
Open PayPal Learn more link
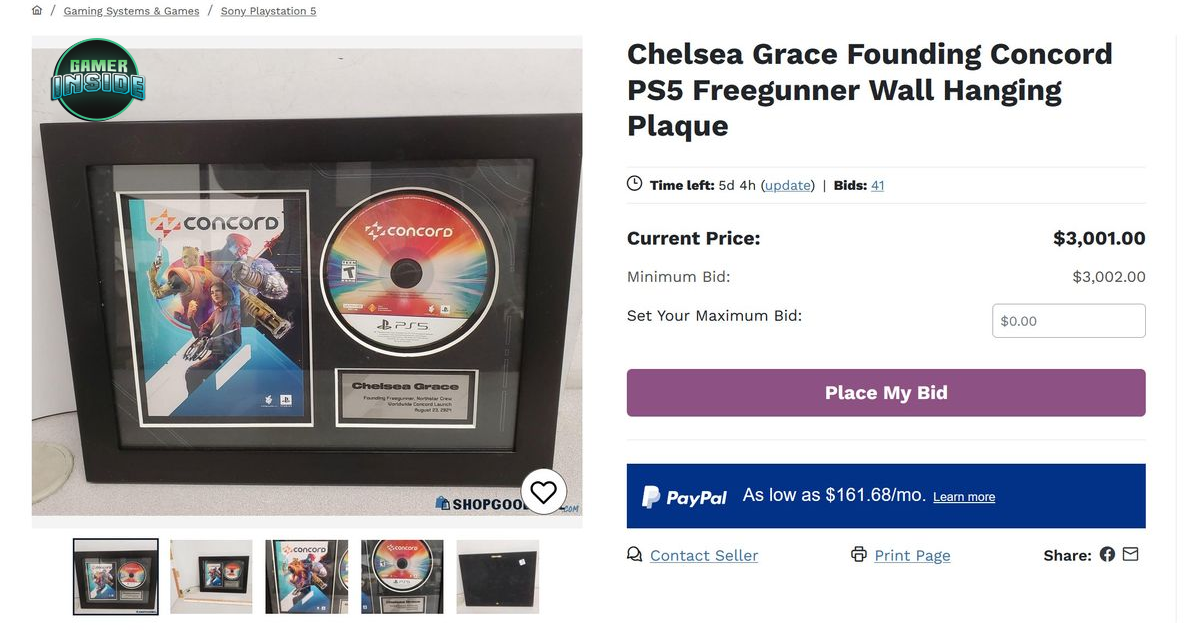(964, 497)
